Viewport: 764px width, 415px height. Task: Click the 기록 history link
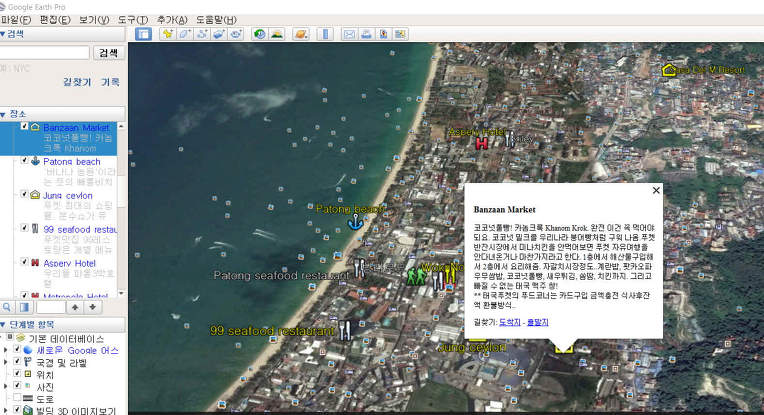coord(110,82)
